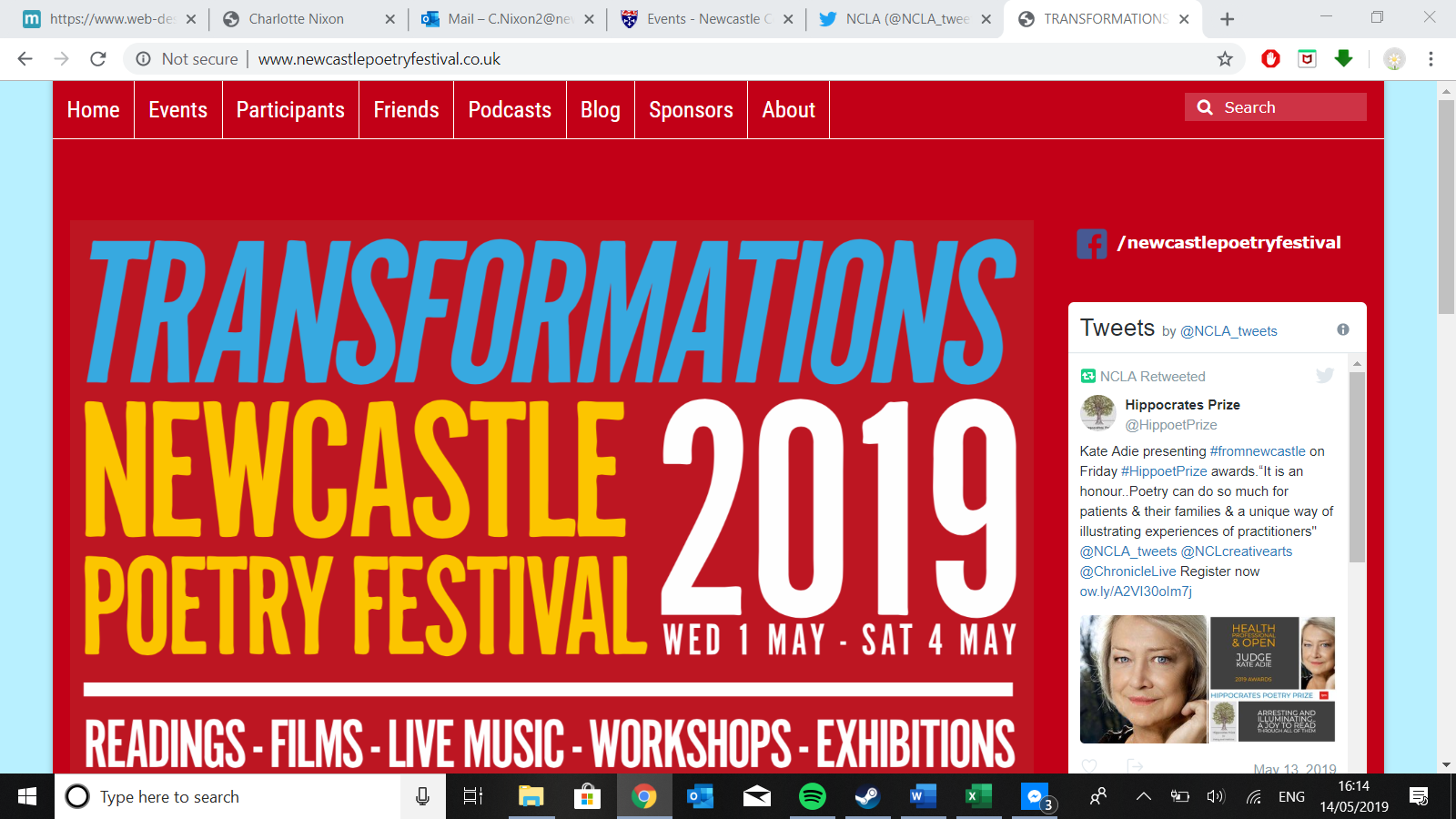The width and height of the screenshot is (1456, 819).
Task: Open the Podcasts menu item
Action: (510, 110)
